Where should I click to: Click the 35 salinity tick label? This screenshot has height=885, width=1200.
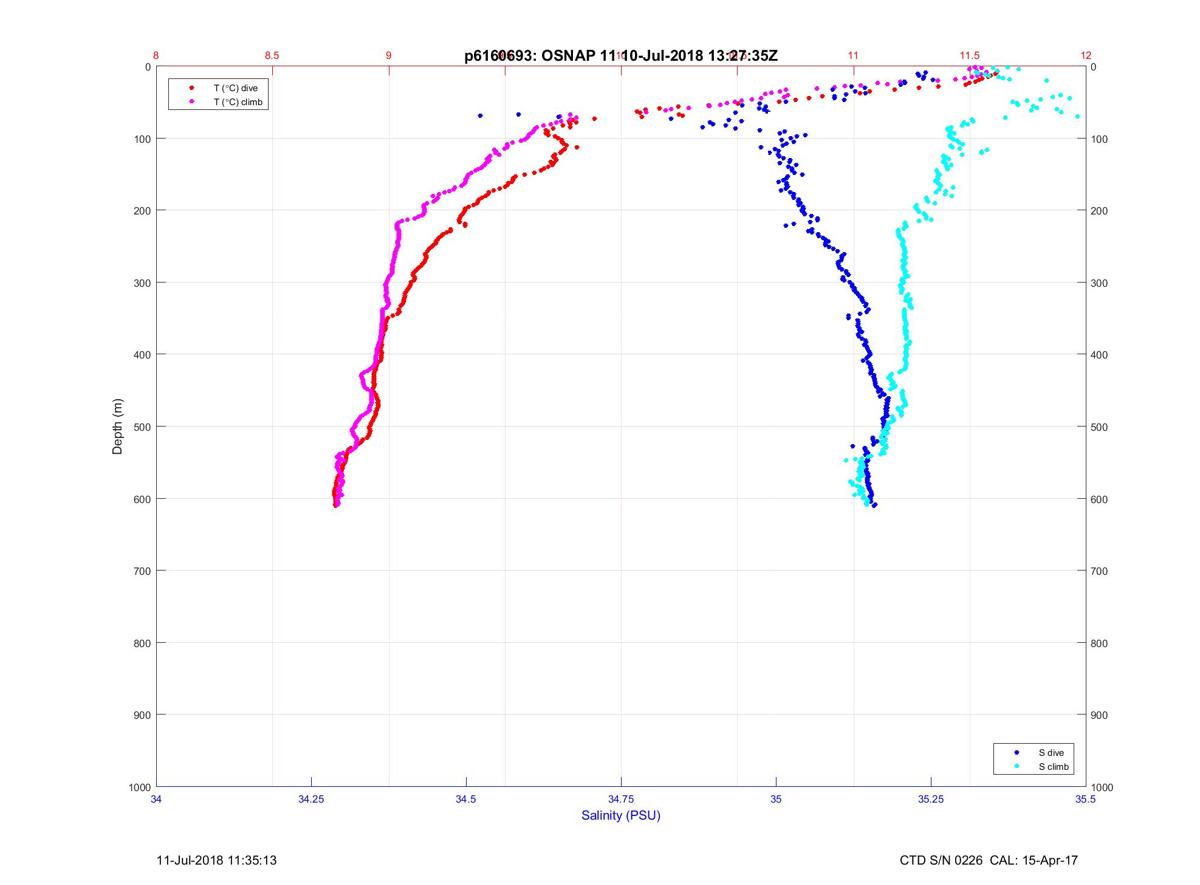pos(776,799)
